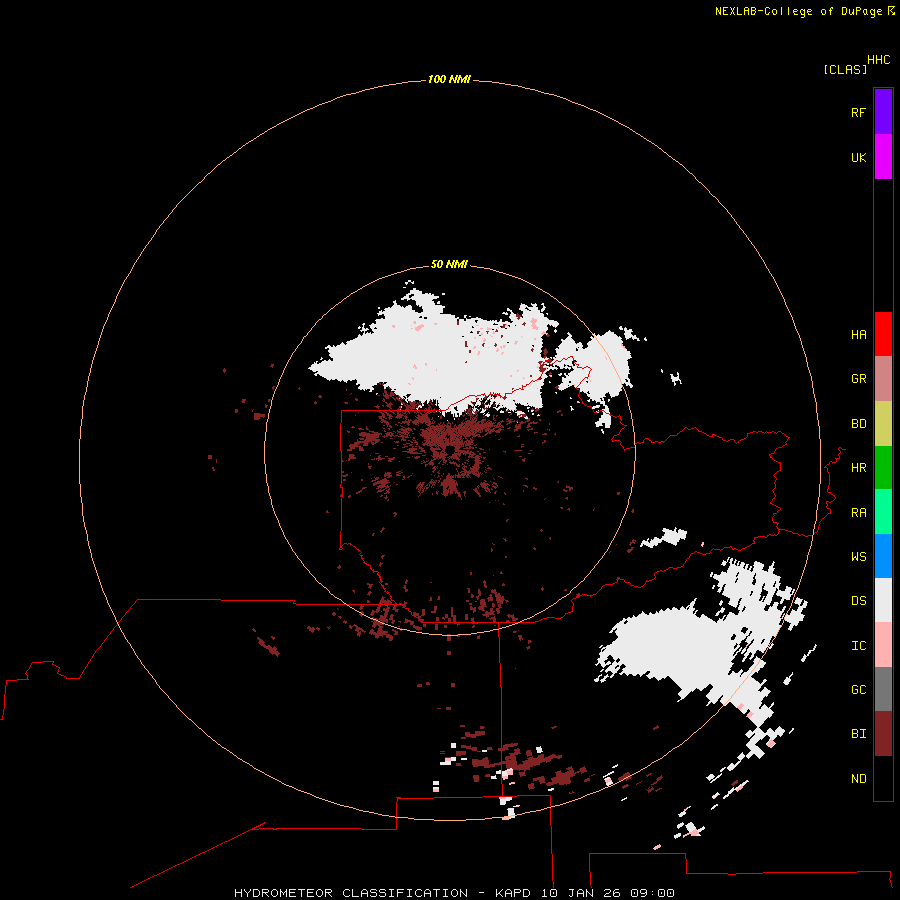
Task: Click the light green RA swatch
Action: pyautogui.click(x=883, y=512)
